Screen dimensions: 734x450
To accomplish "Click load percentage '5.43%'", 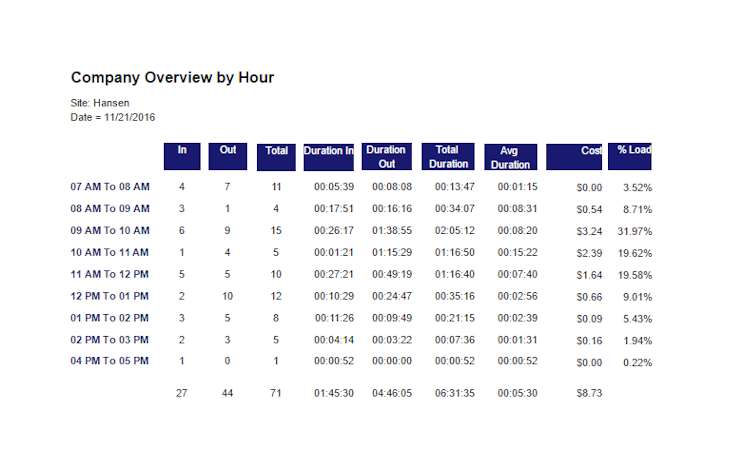I will [637, 319].
